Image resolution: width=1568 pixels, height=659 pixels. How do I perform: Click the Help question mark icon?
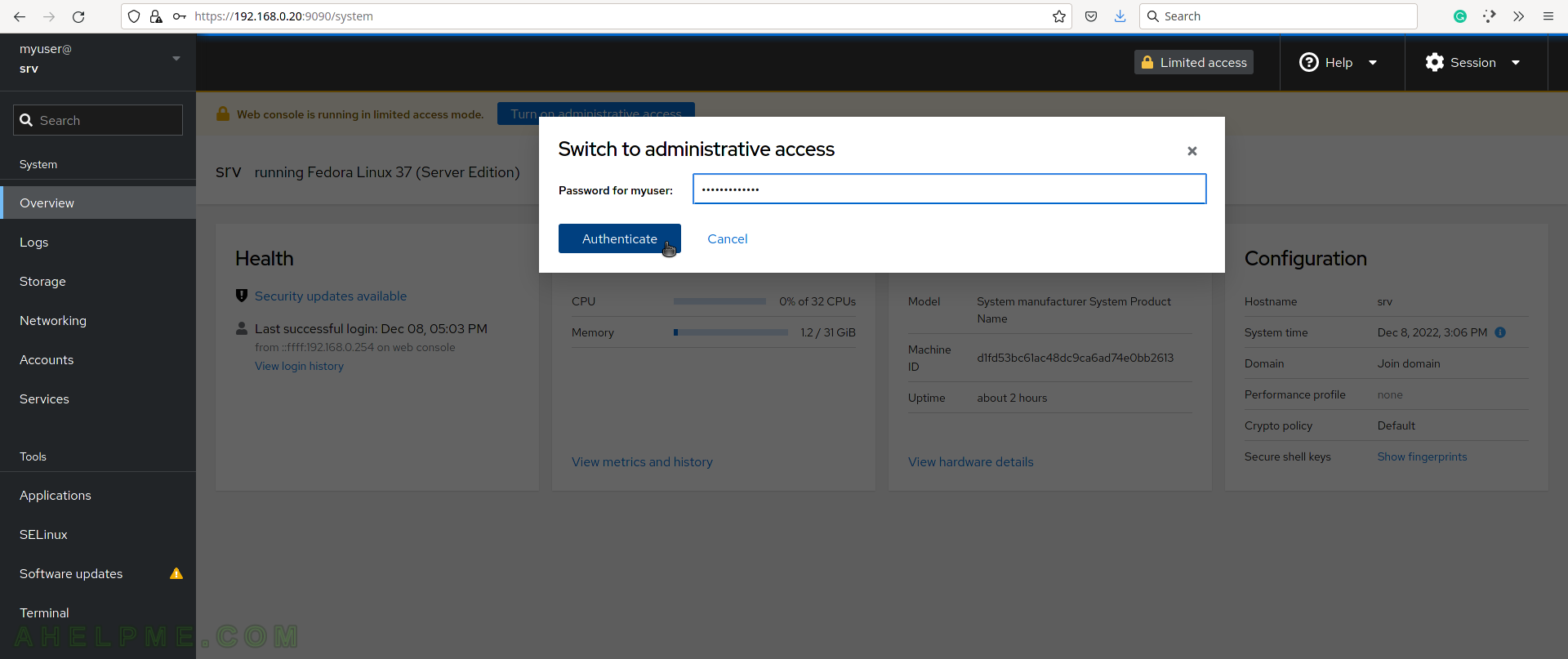coord(1308,62)
